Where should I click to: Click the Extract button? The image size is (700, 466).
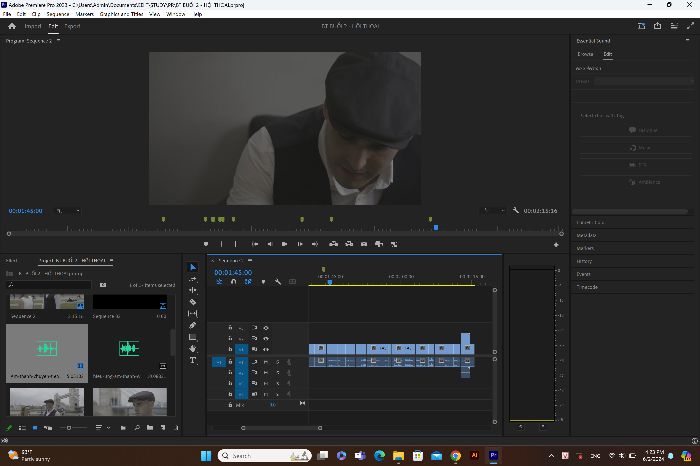(x=349, y=244)
